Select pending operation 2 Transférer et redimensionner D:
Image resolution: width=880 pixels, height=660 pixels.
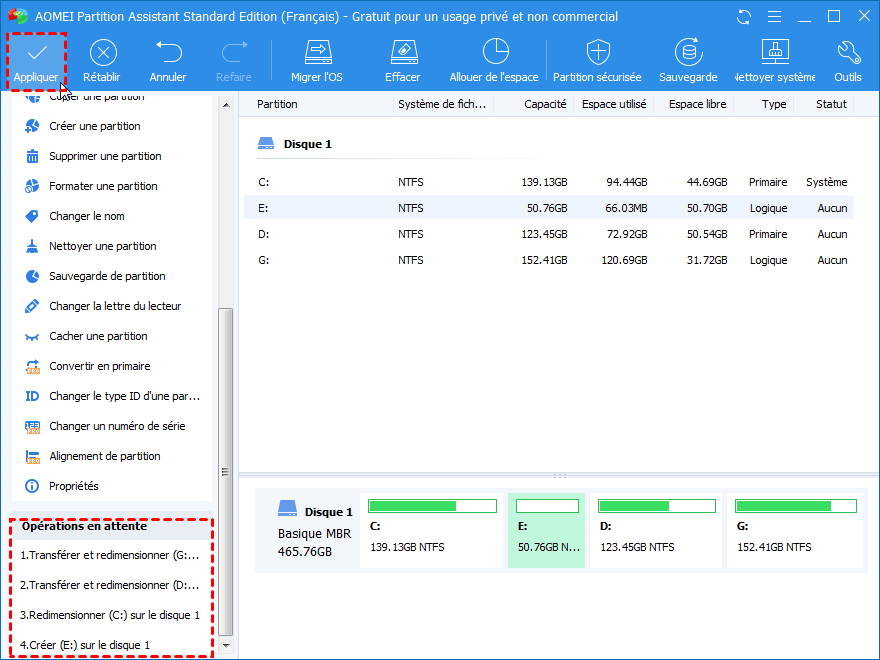click(x=110, y=585)
